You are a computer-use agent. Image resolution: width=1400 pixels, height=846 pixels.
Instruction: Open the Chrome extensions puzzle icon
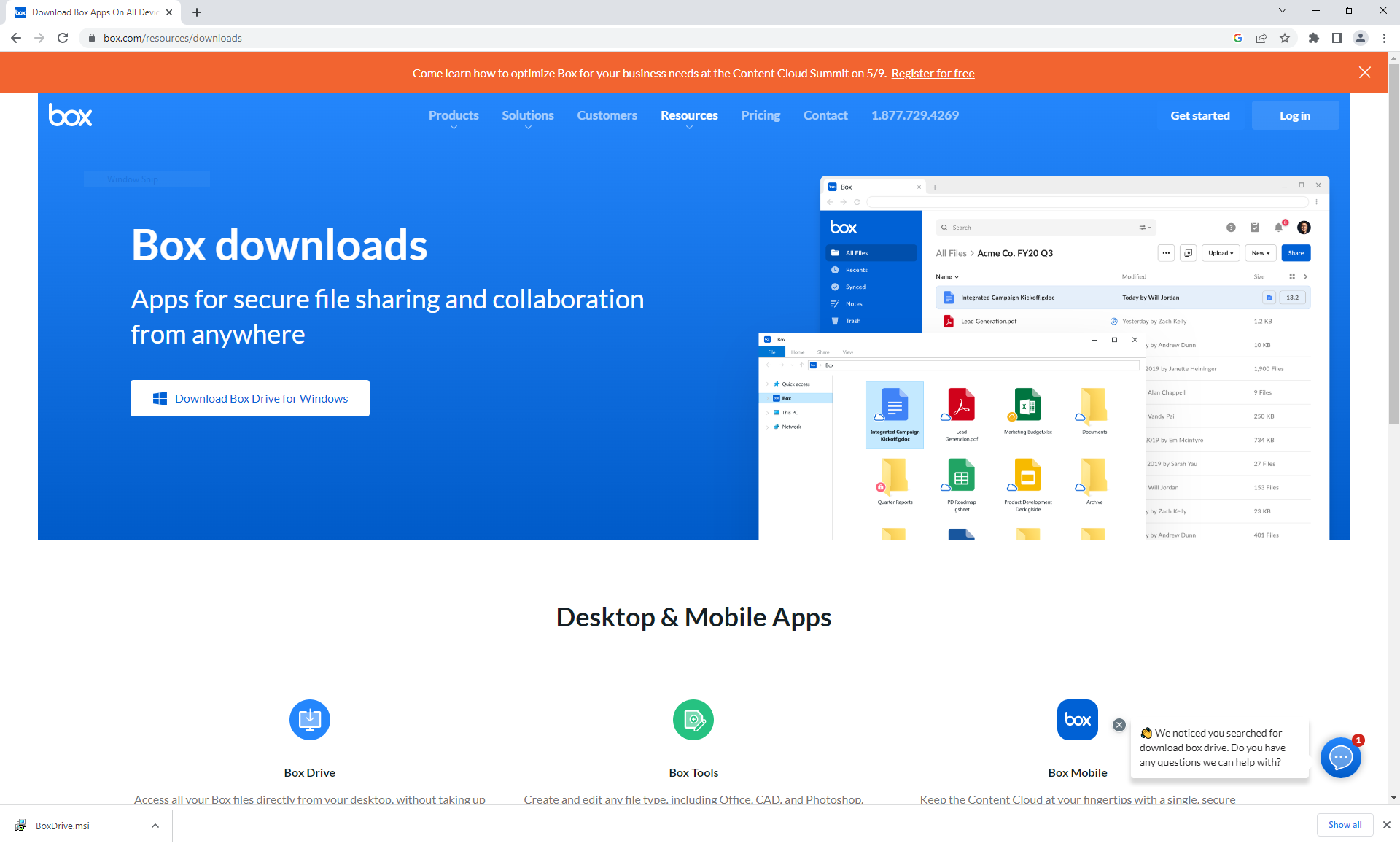tap(1313, 38)
